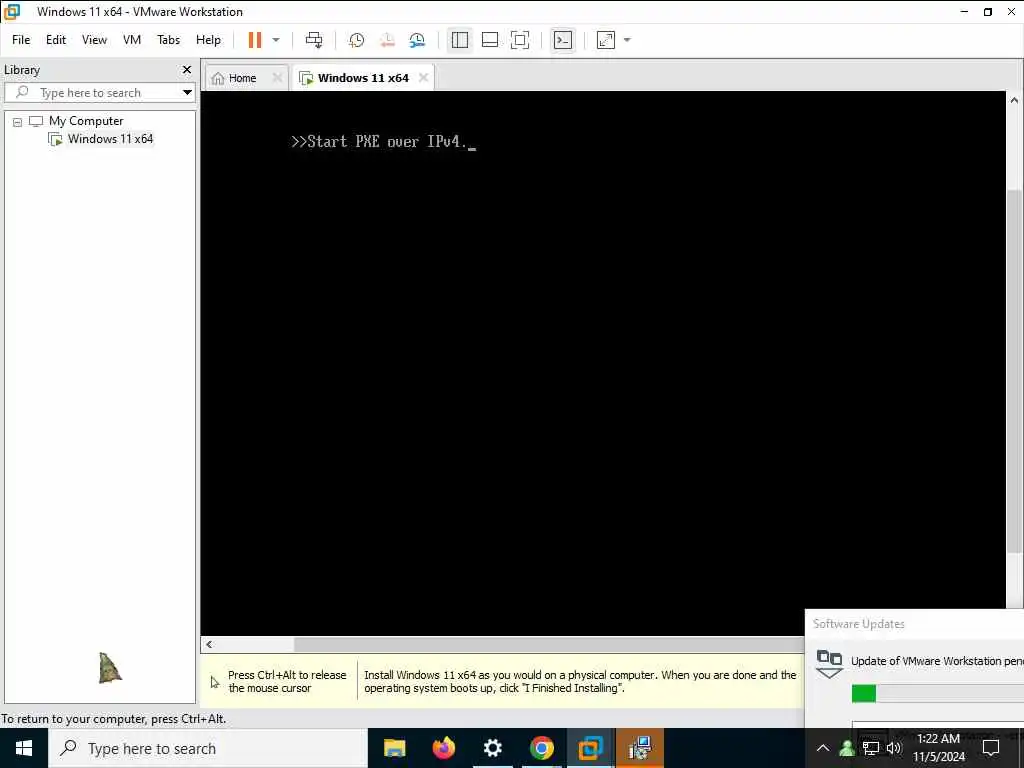Screen dimensions: 1024x768
Task: Click the stretch guest display icon
Action: pos(606,40)
